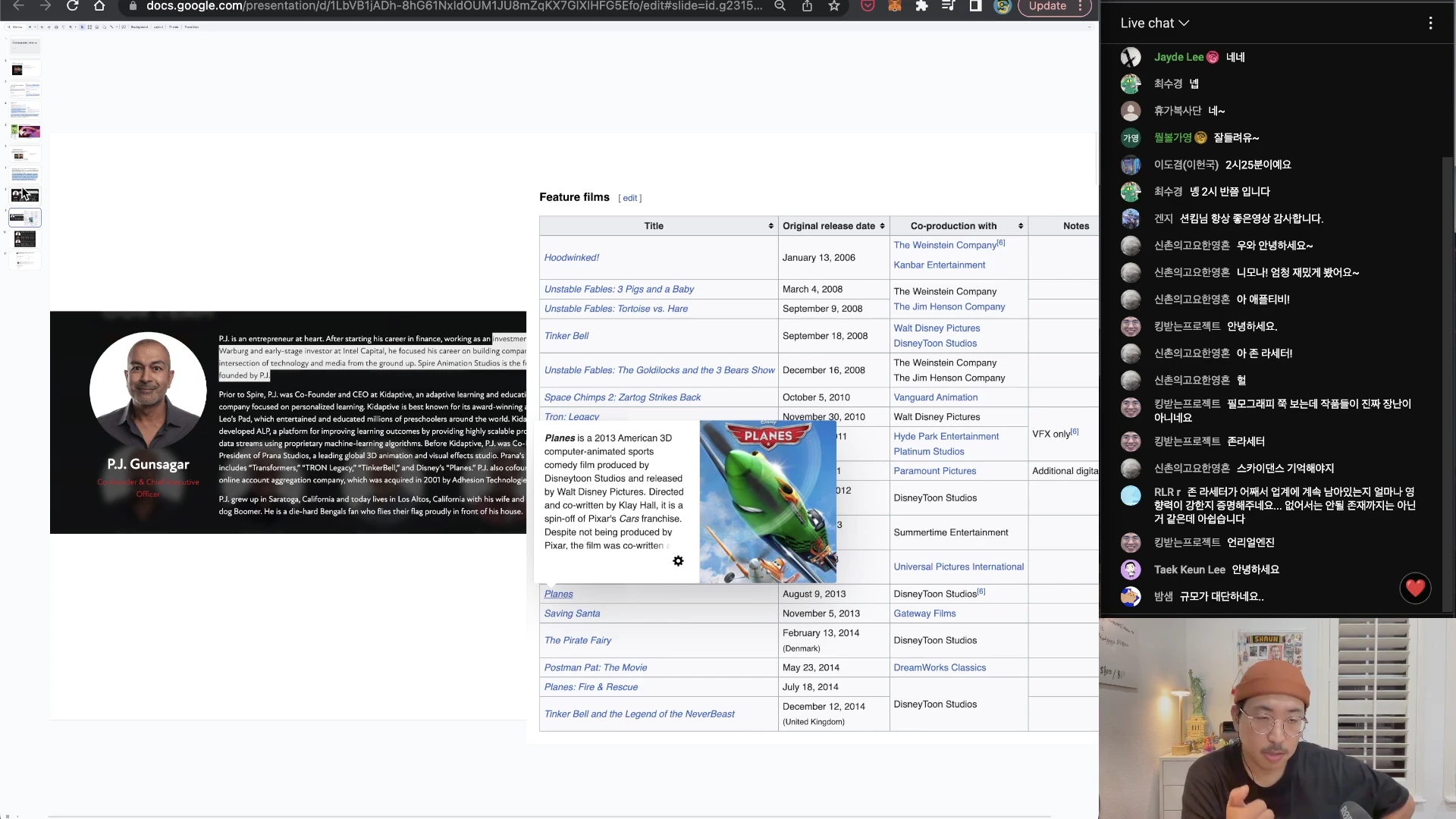This screenshot has height=819, width=1456.
Task: Open the Pocket extension icon
Action: point(868,6)
